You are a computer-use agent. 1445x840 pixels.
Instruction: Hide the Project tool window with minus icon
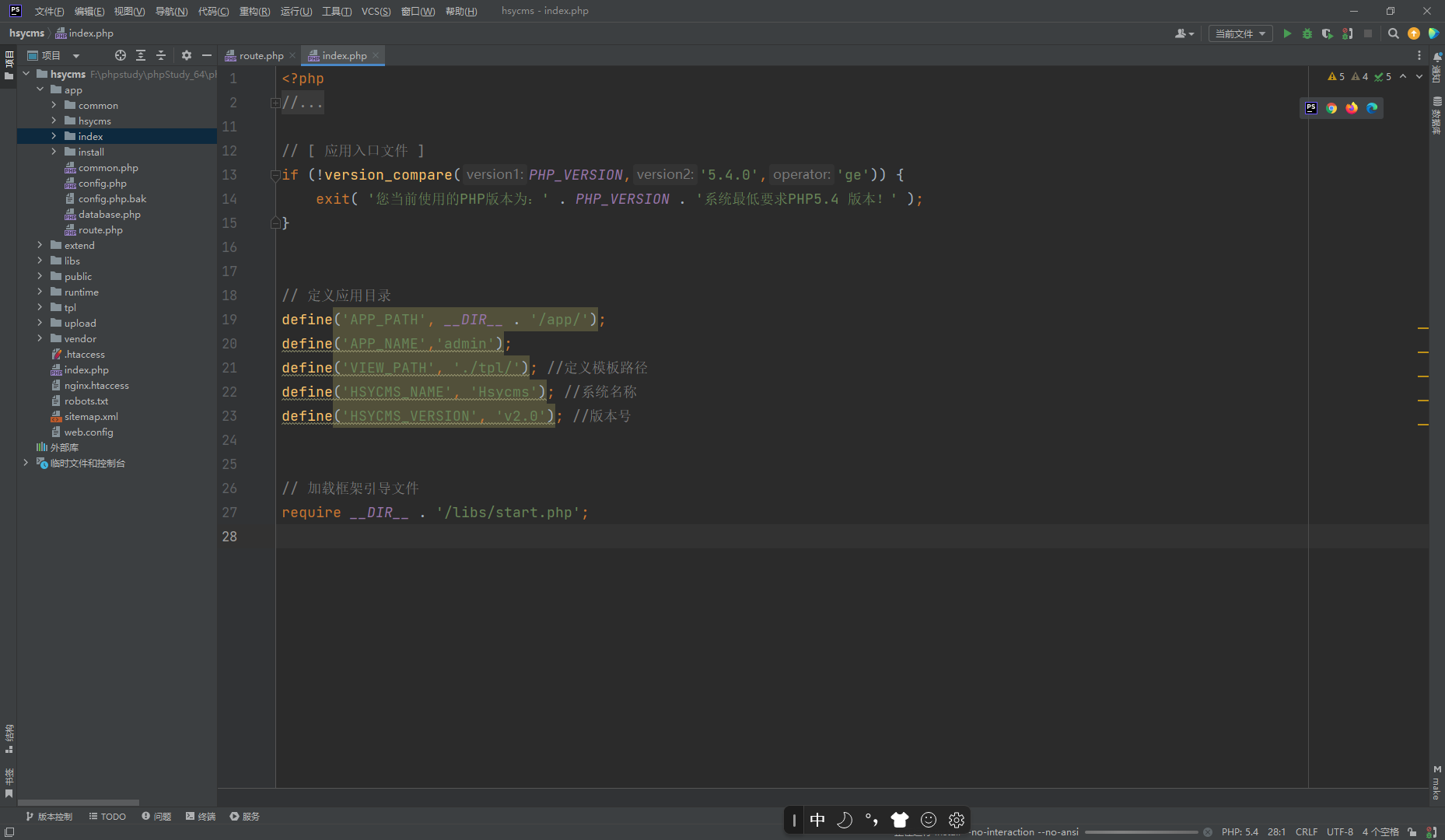tap(207, 55)
